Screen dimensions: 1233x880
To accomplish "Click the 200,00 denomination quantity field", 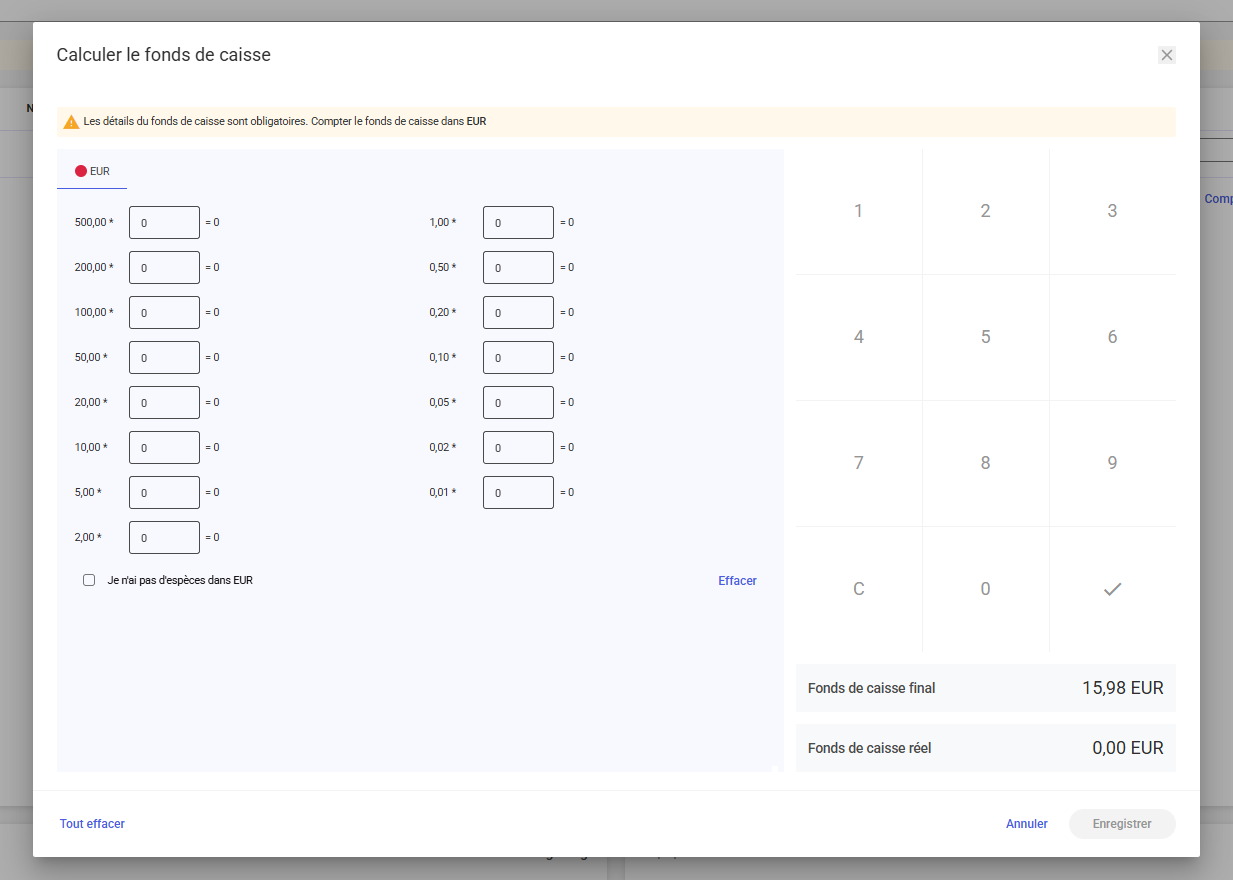I will [x=164, y=267].
